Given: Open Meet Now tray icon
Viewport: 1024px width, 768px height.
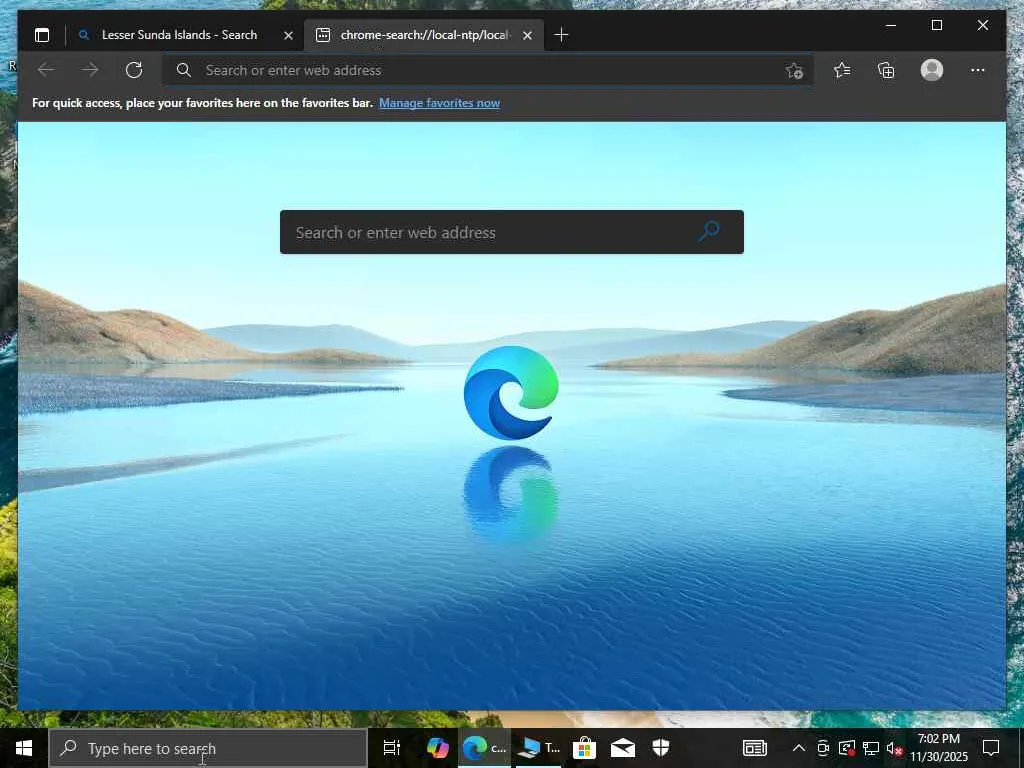Looking at the screenshot, I should click(x=823, y=748).
